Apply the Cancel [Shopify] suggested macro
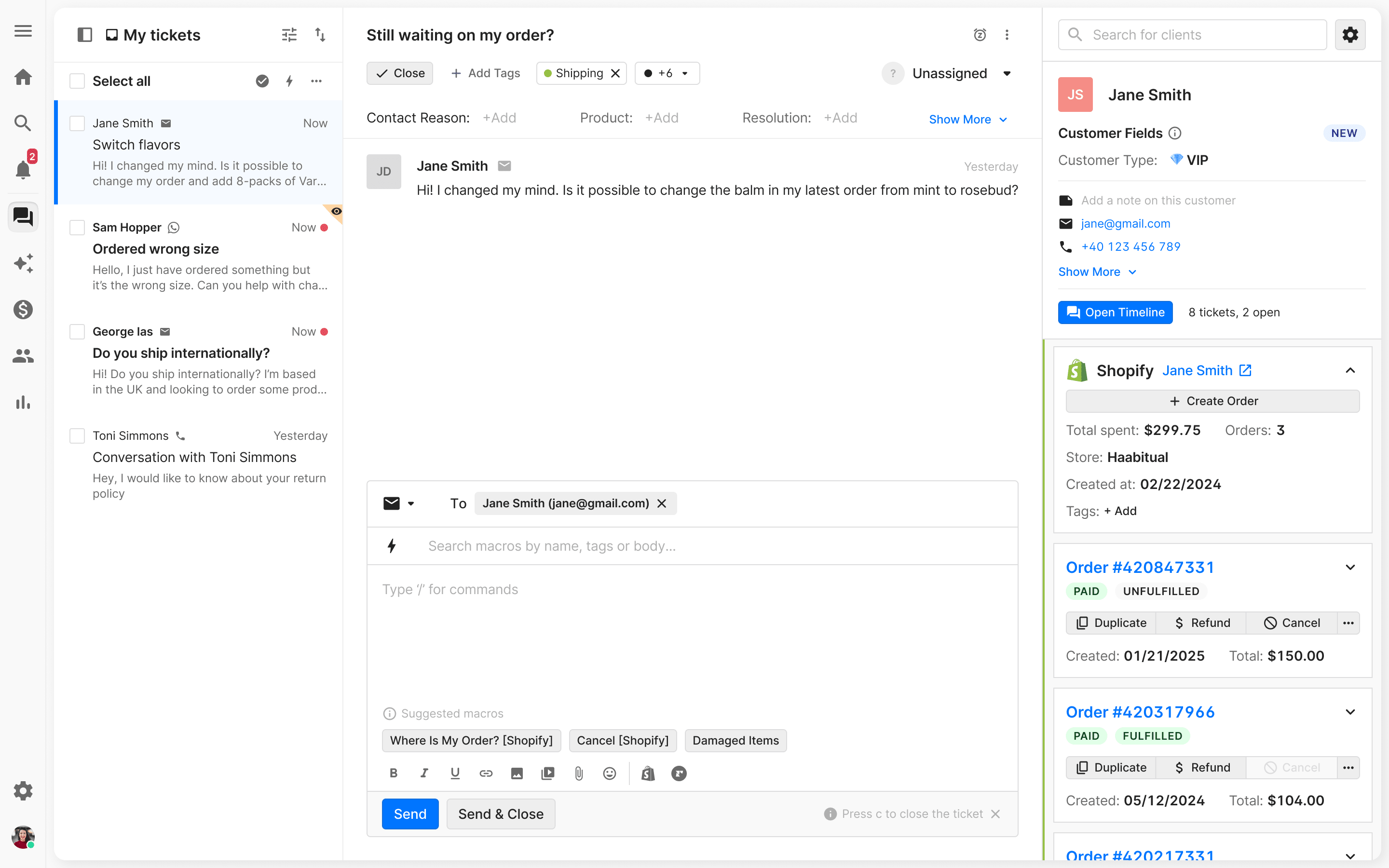This screenshot has height=868, width=1389. click(x=622, y=741)
